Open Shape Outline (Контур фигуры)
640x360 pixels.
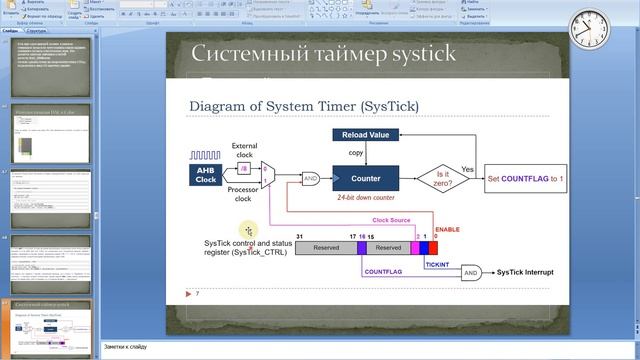(428, 9)
